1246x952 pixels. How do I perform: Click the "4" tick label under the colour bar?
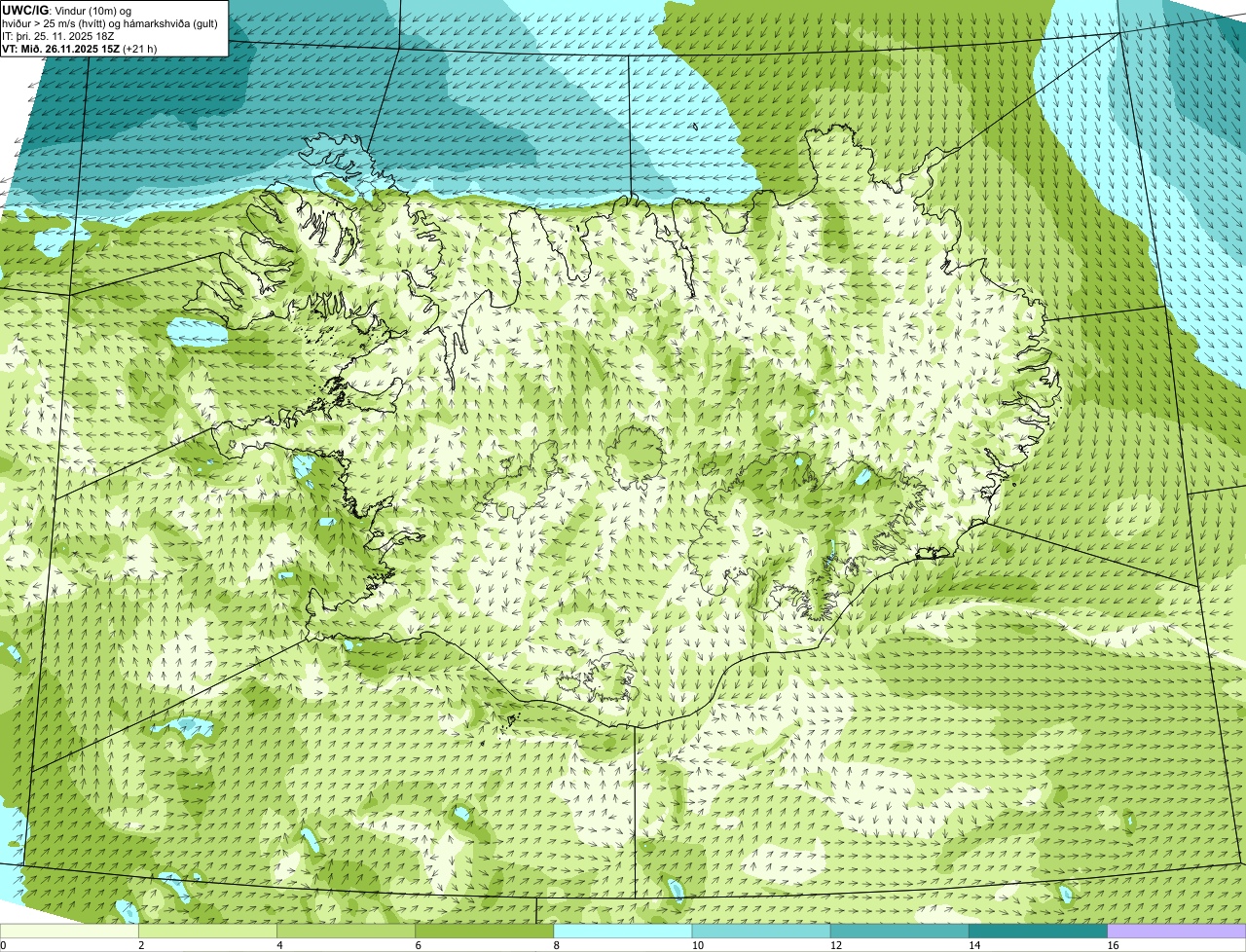(x=280, y=945)
